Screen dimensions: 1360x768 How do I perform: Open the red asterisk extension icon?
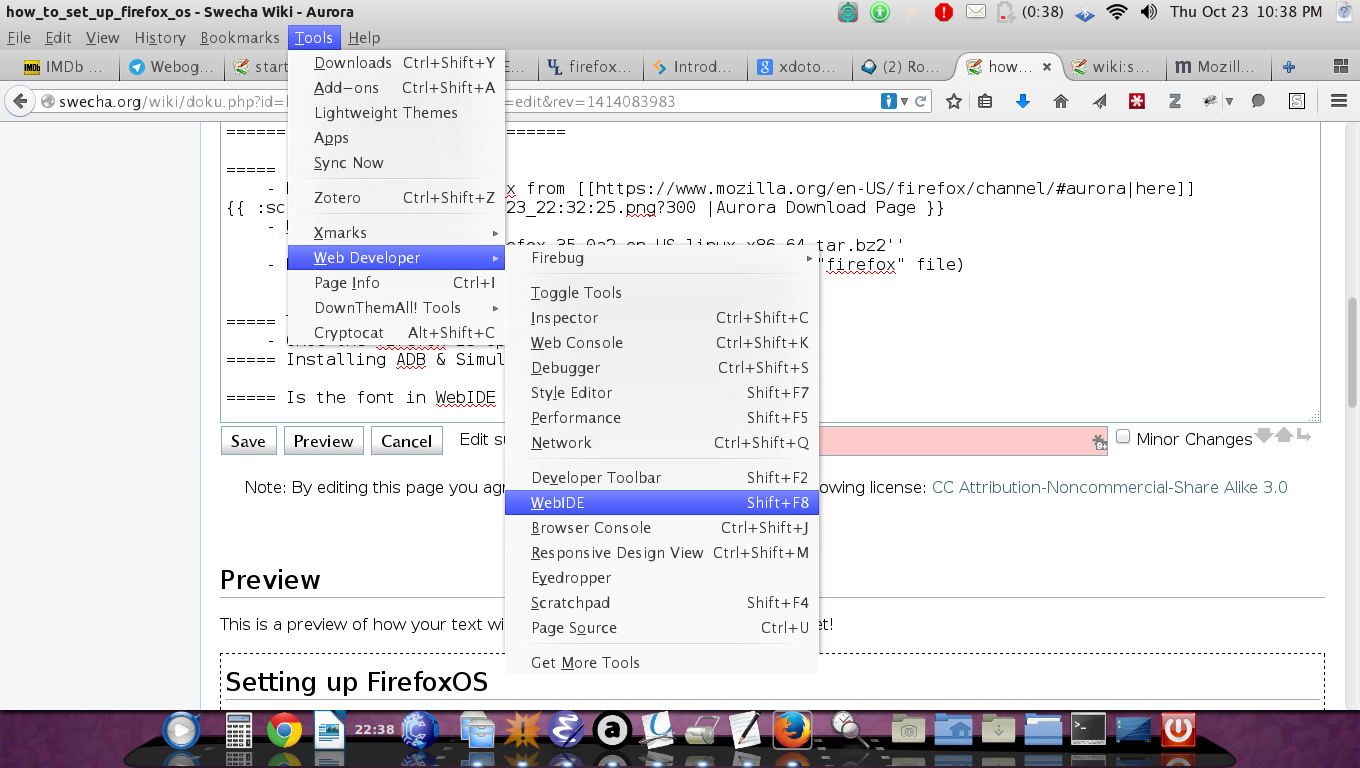pyautogui.click(x=1137, y=101)
